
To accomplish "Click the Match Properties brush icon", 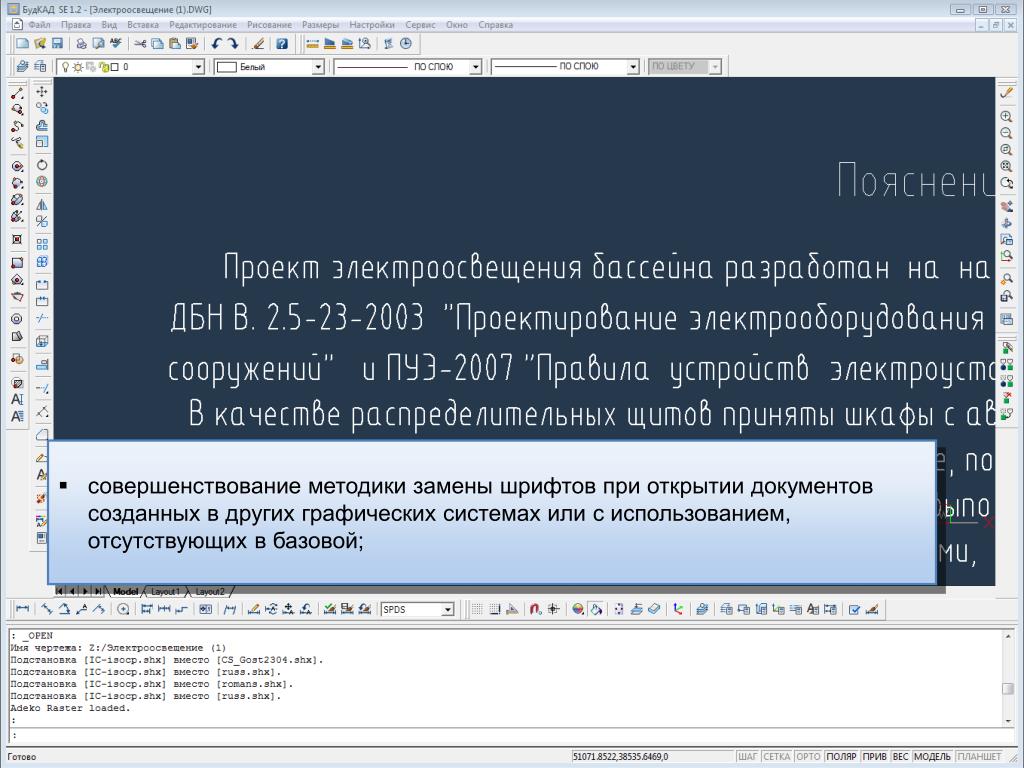I will tap(258, 44).
